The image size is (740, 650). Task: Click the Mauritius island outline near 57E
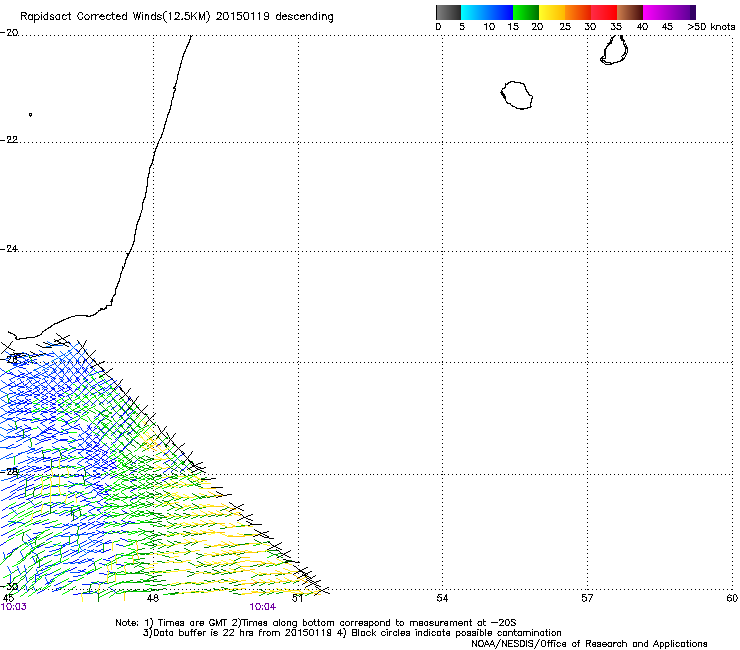(x=614, y=50)
